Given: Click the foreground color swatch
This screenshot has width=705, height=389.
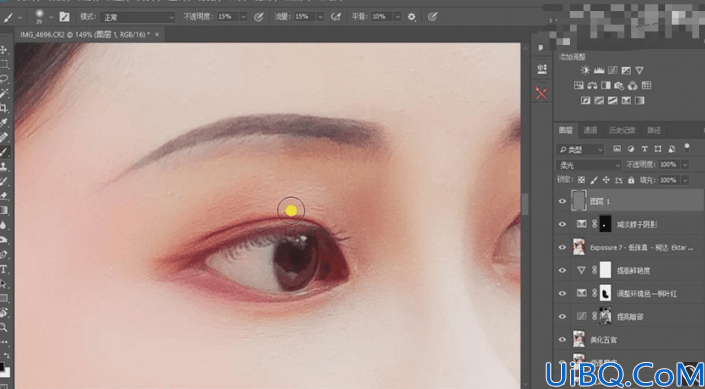Looking at the screenshot, I should pos(2,366).
